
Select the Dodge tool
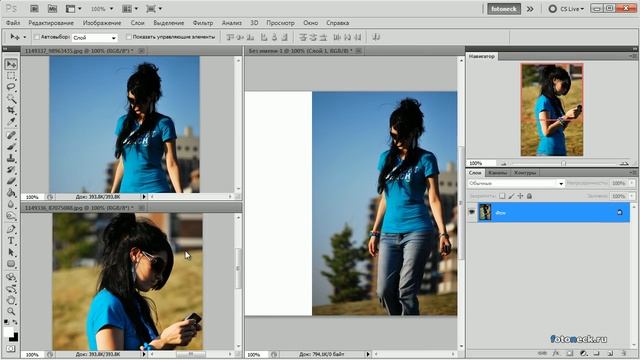coord(11,216)
